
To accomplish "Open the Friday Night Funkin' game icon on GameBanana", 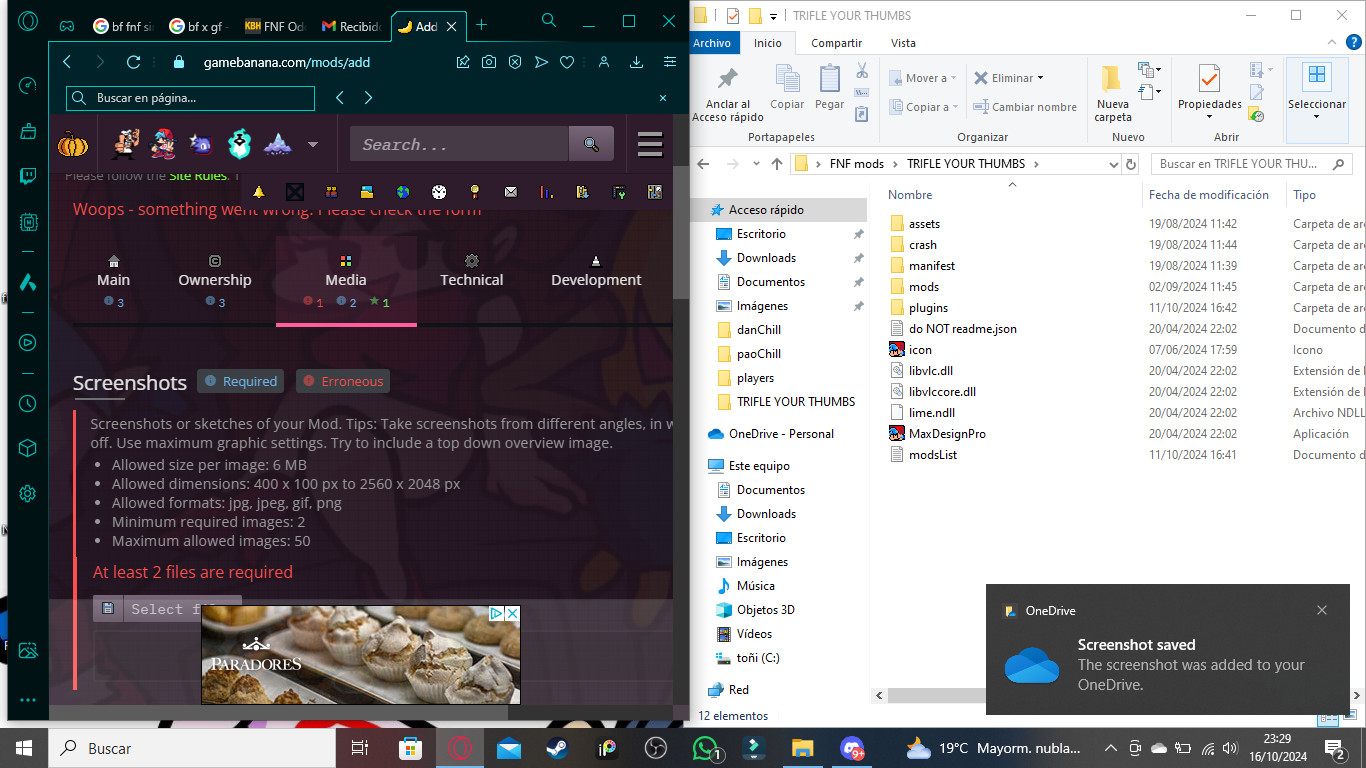I will click(163, 145).
